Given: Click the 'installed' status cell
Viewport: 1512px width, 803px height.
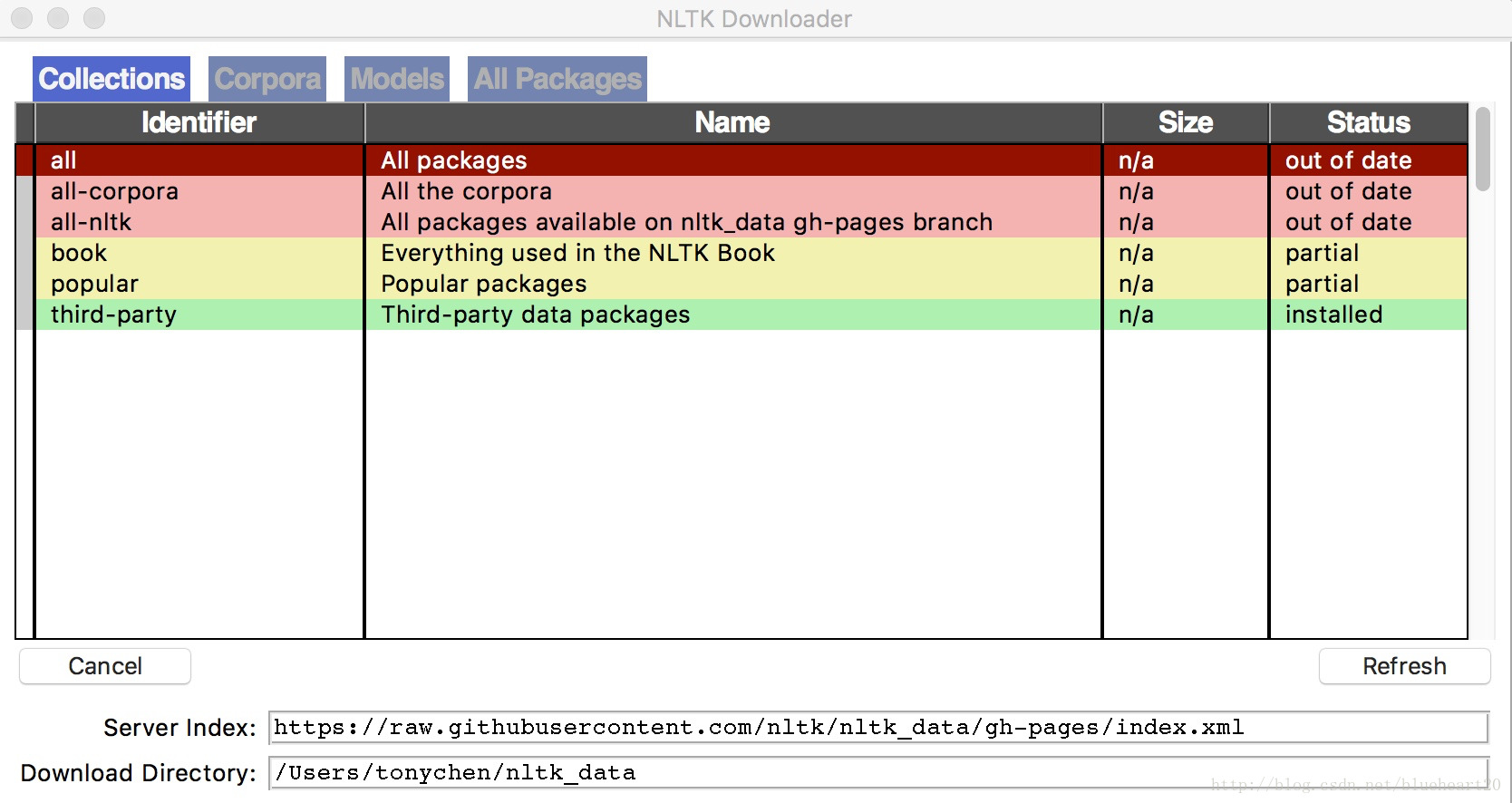Looking at the screenshot, I should click(1369, 314).
